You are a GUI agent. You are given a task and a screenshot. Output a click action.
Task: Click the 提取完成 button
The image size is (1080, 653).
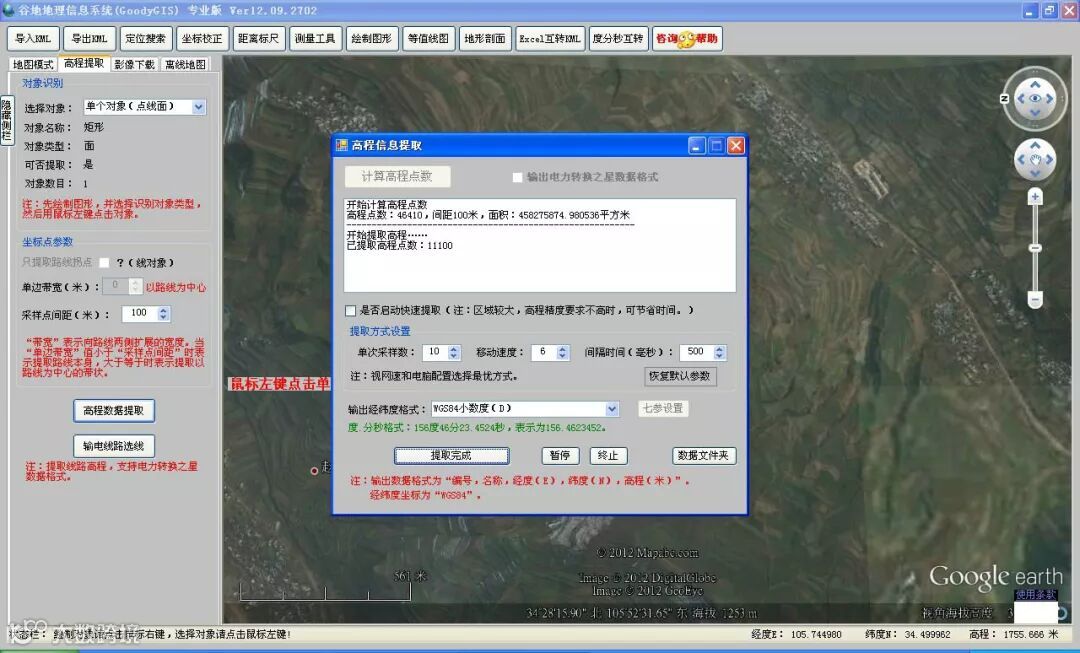pos(452,455)
